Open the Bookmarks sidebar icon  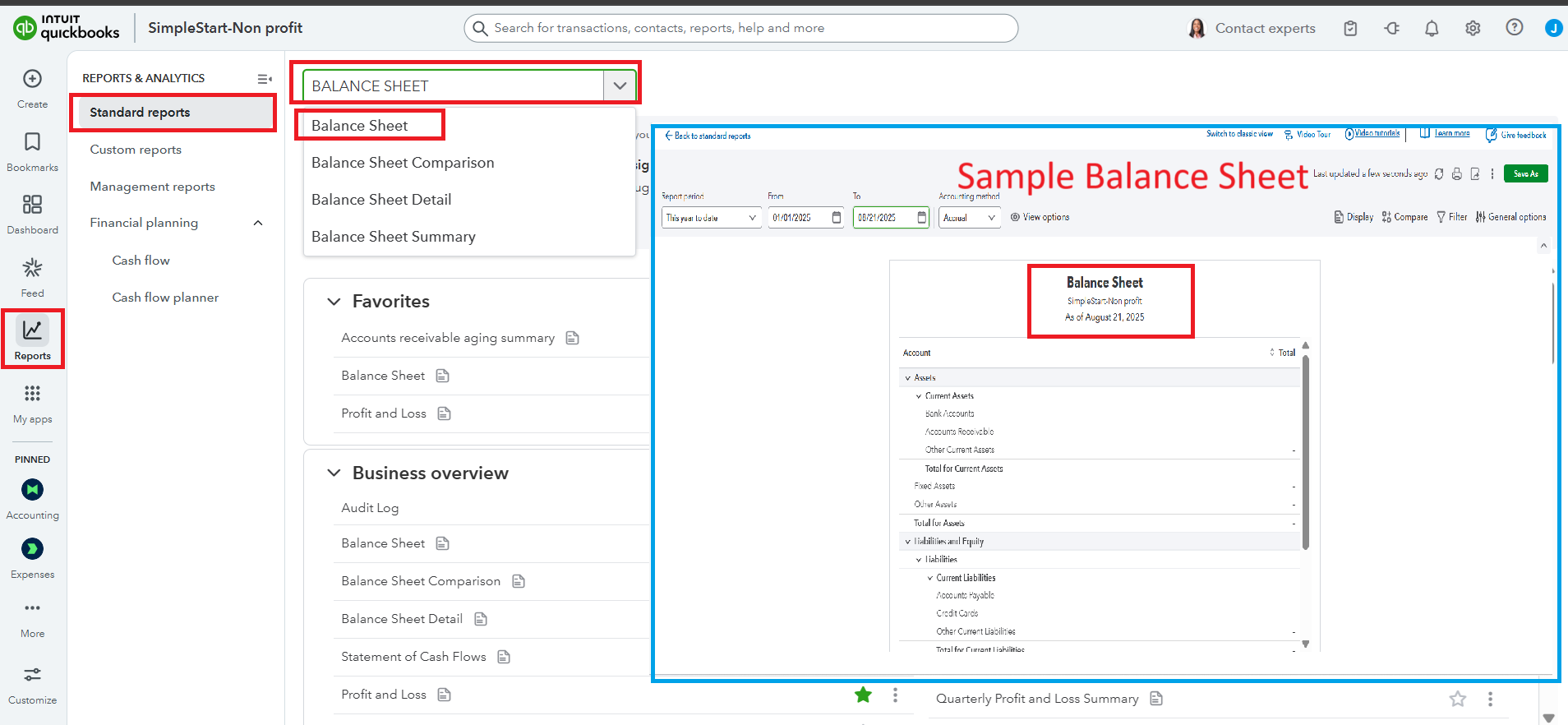click(32, 142)
